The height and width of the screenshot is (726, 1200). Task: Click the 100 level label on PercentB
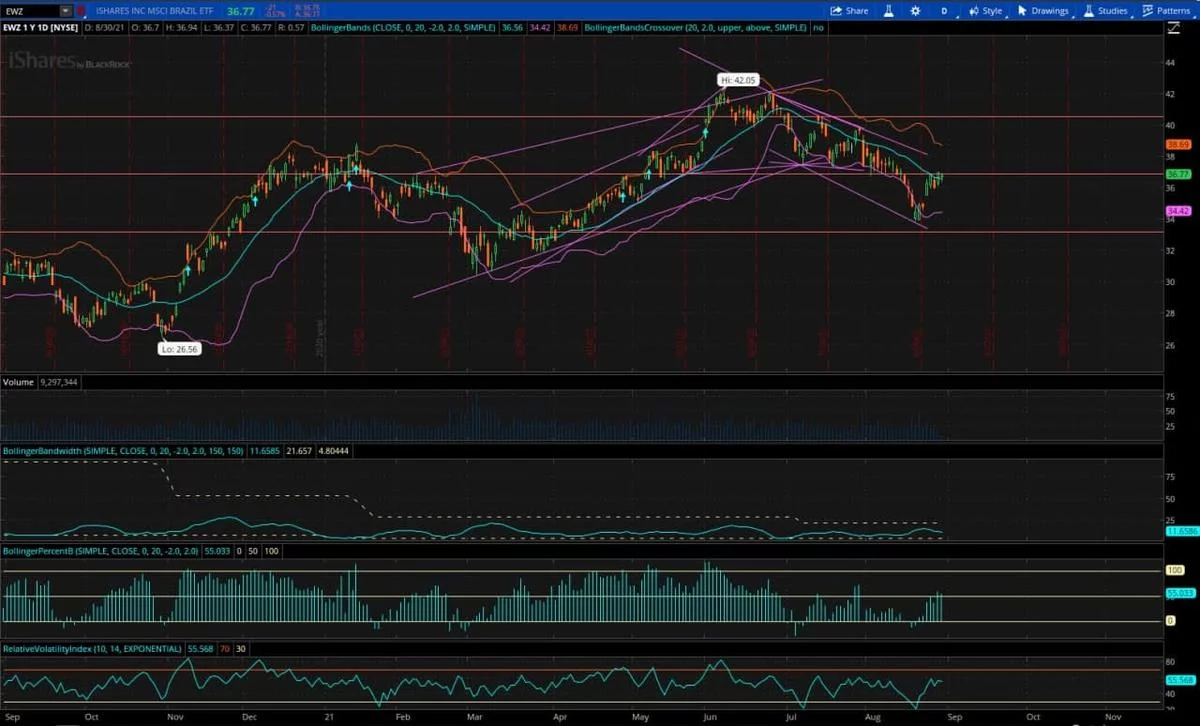tap(1175, 570)
